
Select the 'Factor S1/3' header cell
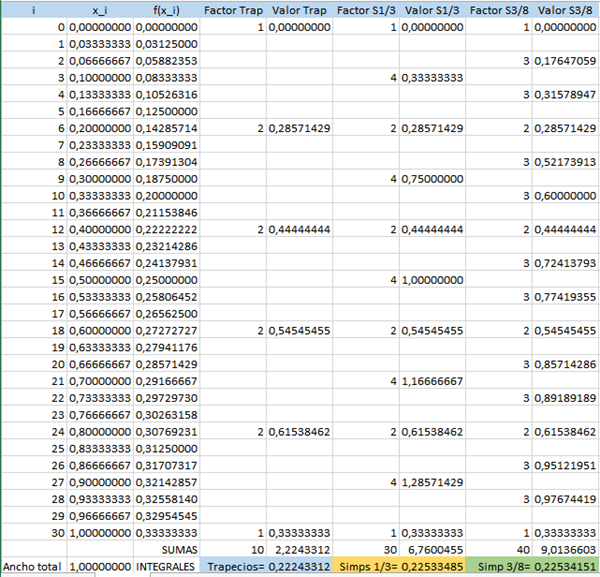click(367, 9)
